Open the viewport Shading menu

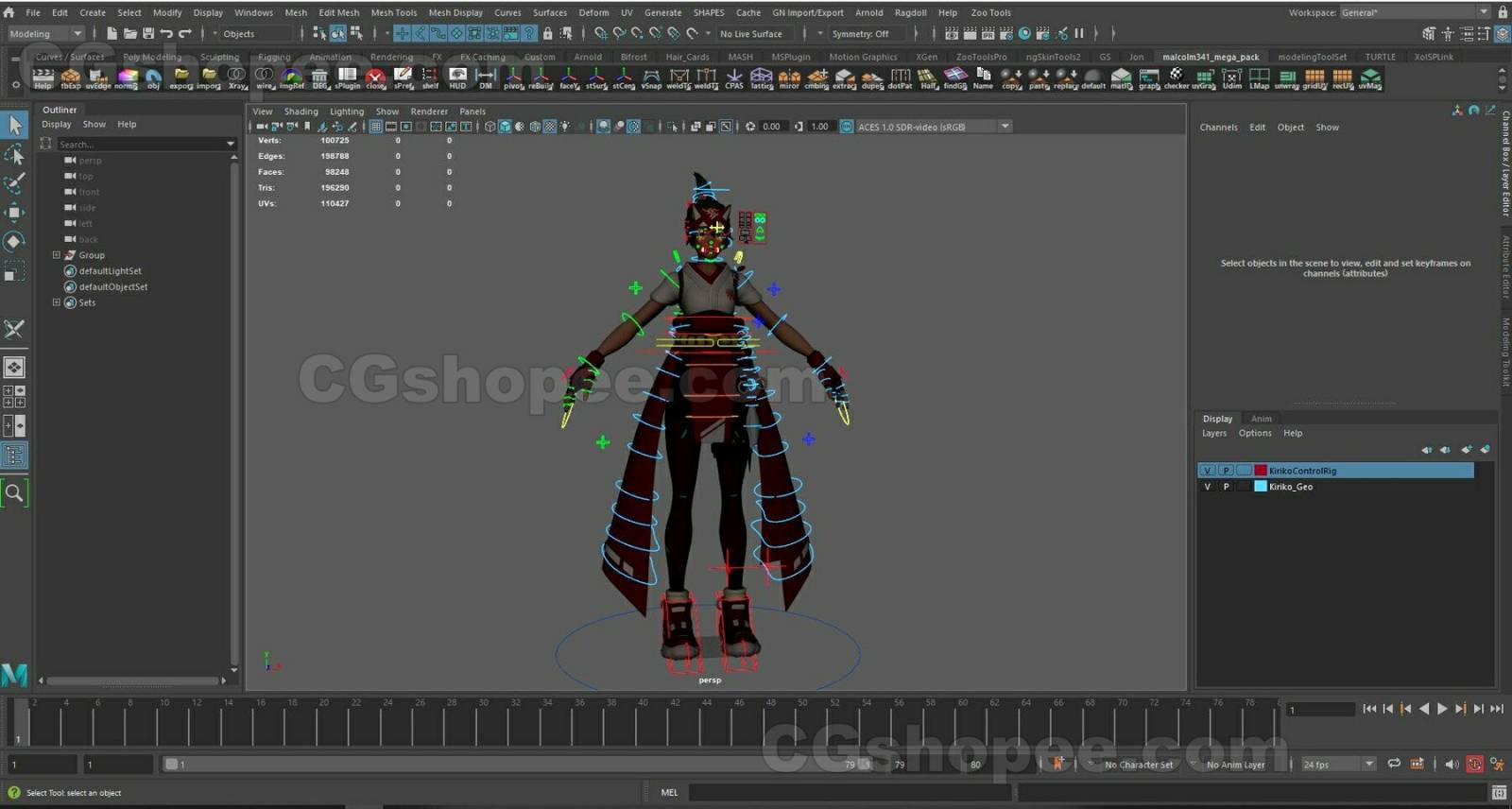coord(301,112)
